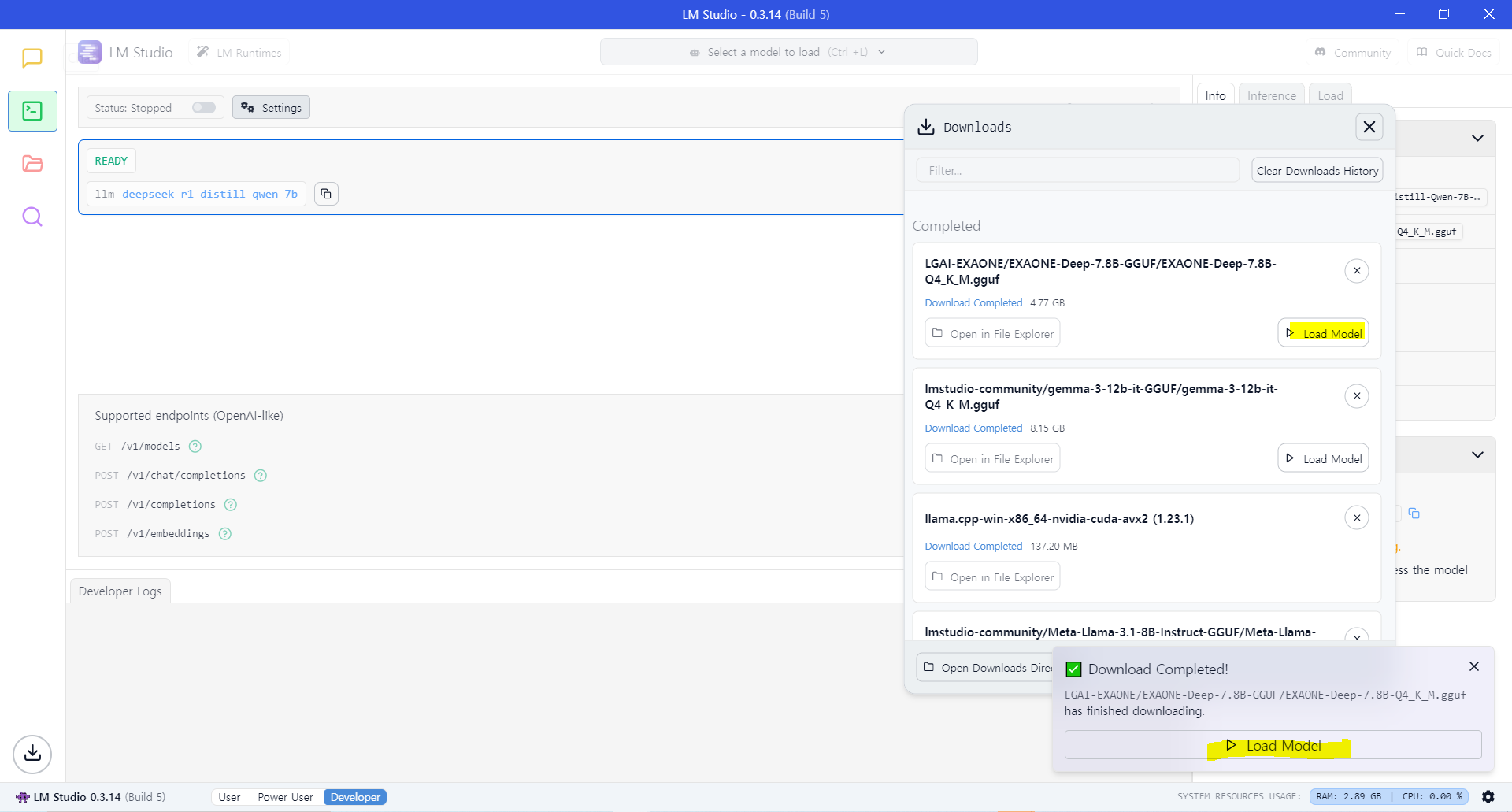The image size is (1512, 812).
Task: Close the Downloads panel
Action: click(1369, 127)
